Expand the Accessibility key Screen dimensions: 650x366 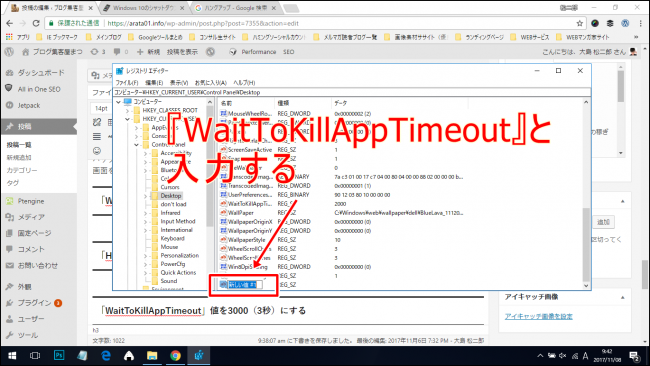pos(146,153)
